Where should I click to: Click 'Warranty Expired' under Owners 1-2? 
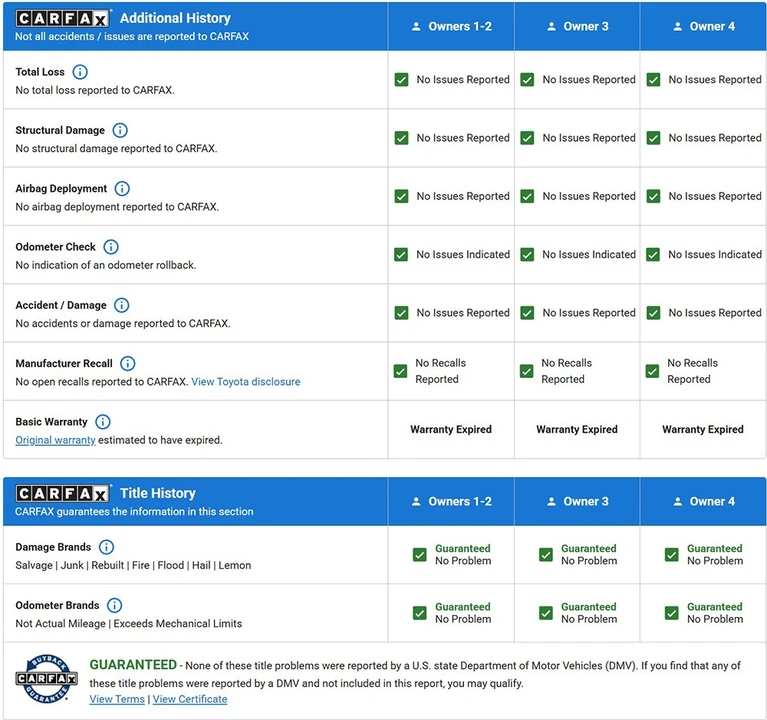[451, 429]
